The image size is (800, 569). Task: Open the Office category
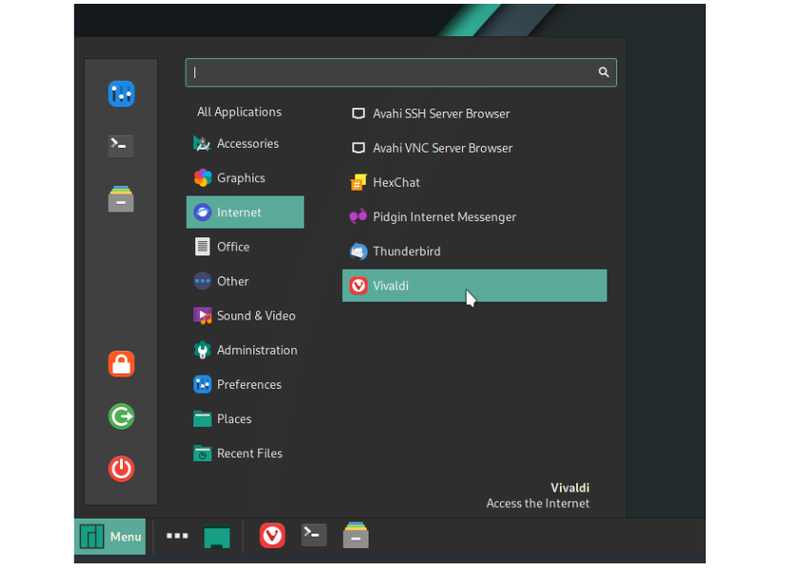pos(245,246)
